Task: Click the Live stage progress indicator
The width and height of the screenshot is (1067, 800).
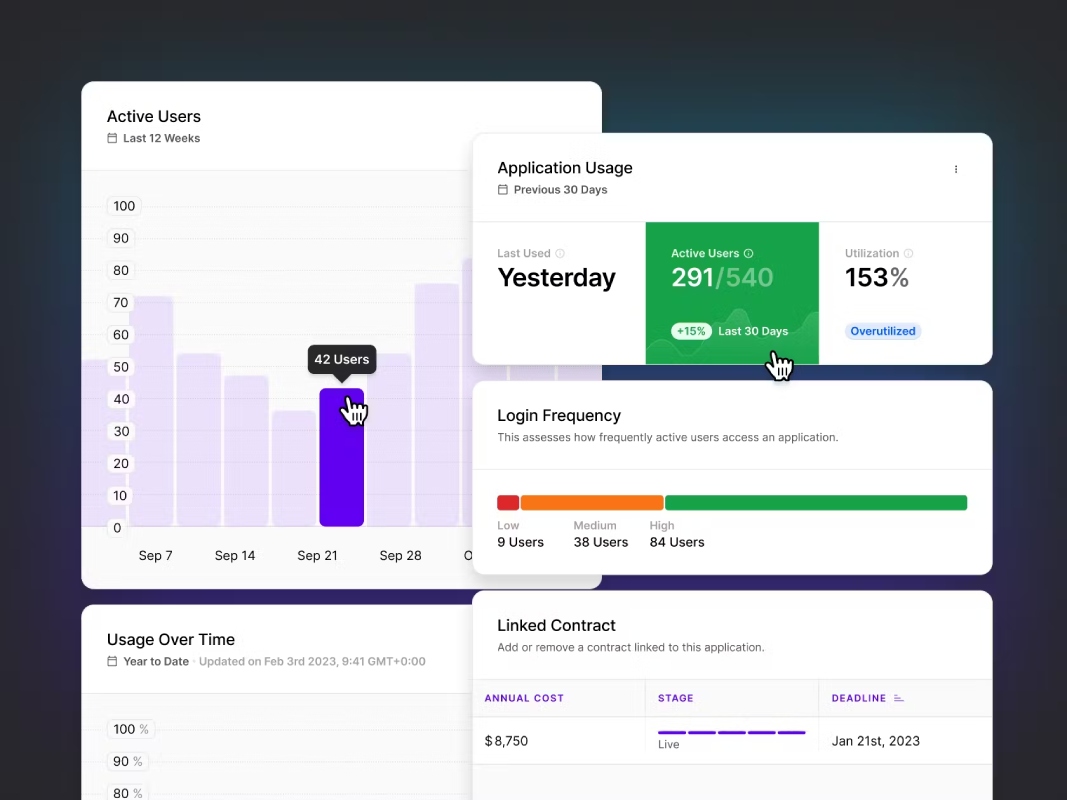Action: click(x=732, y=733)
